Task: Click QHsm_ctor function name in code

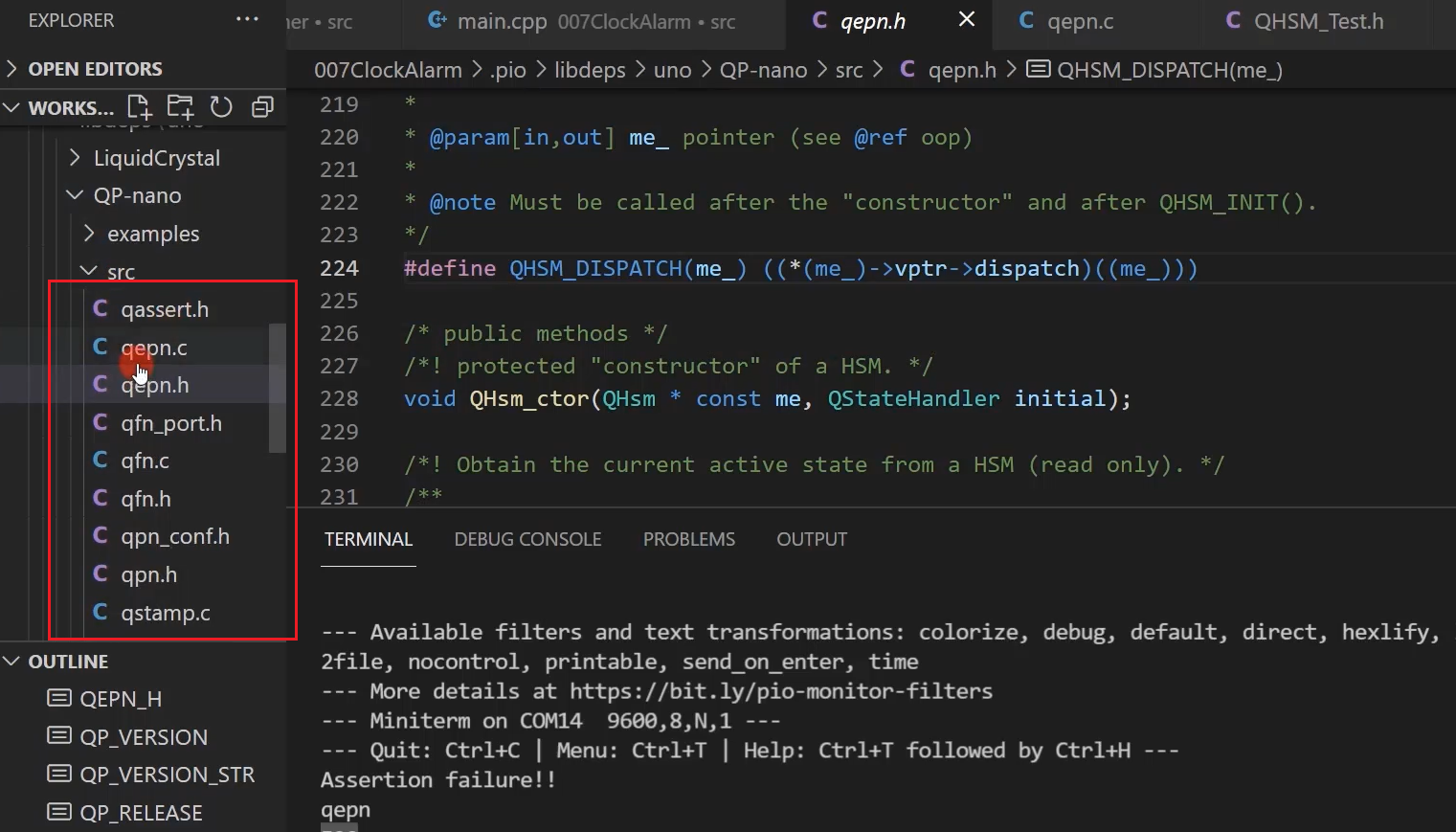Action: click(530, 398)
